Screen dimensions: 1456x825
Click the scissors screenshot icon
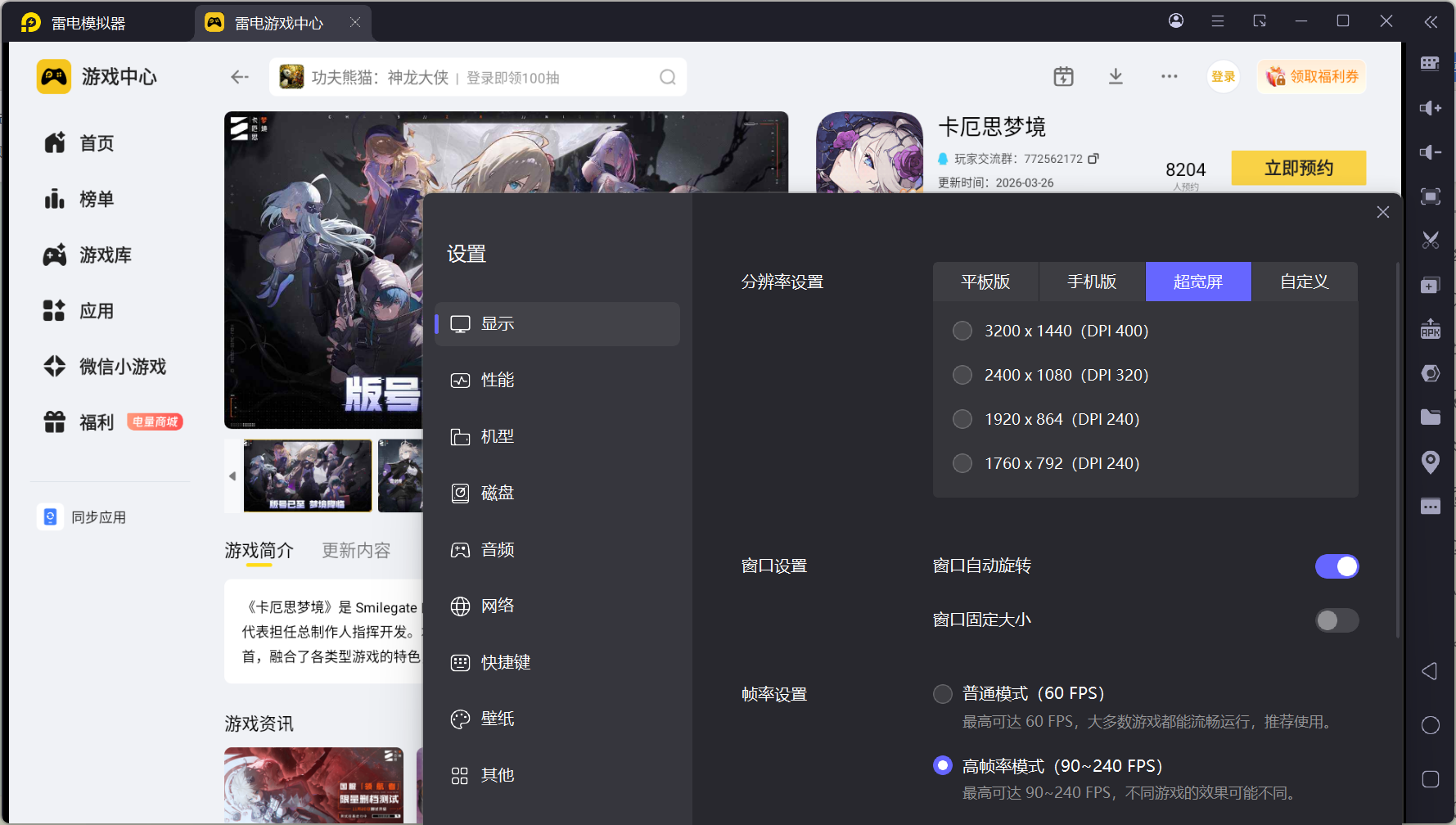pyautogui.click(x=1430, y=241)
